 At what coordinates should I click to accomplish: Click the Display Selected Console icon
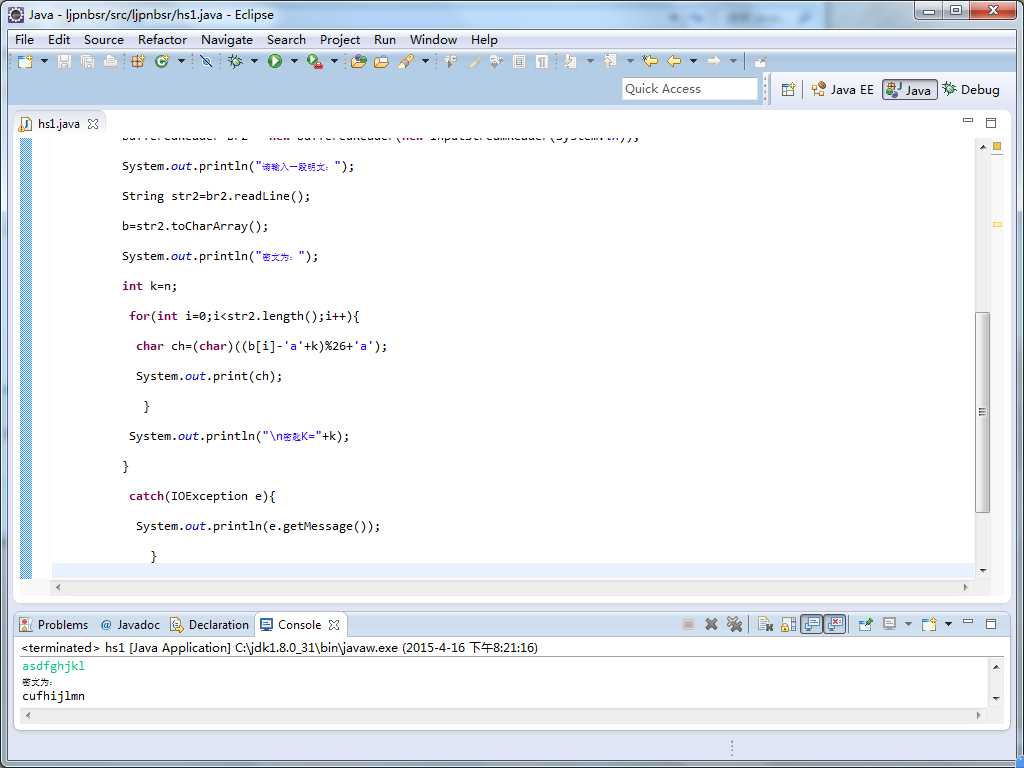coord(889,624)
